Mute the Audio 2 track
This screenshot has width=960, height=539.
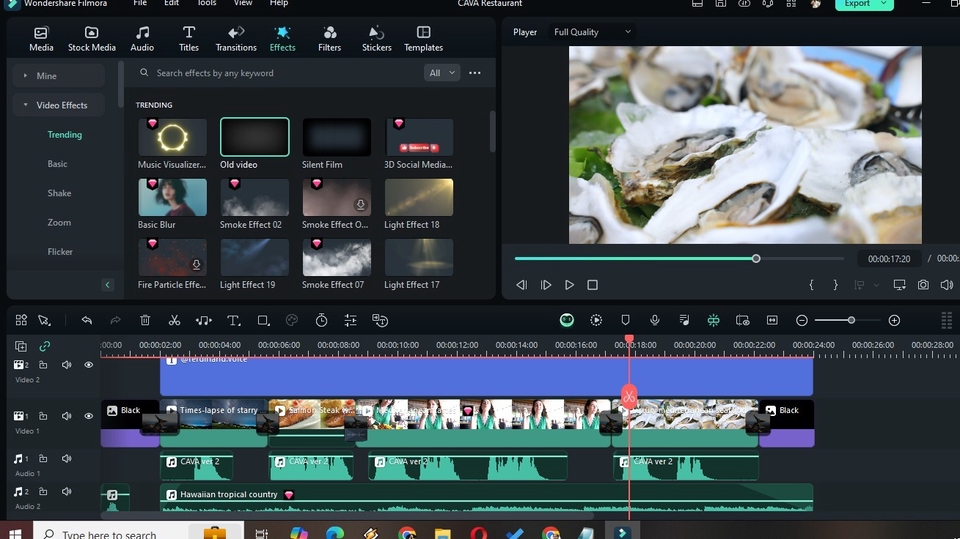[x=67, y=492]
